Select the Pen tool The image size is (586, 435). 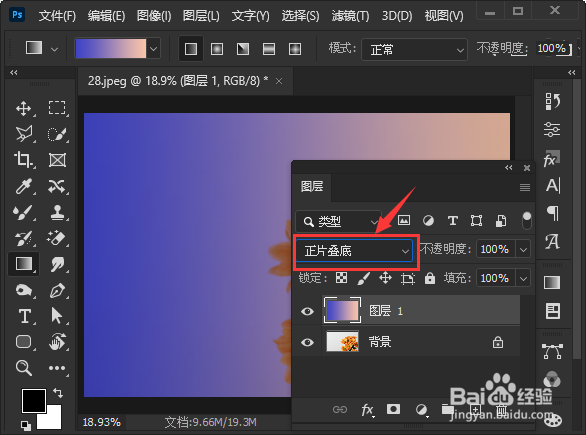coord(57,290)
